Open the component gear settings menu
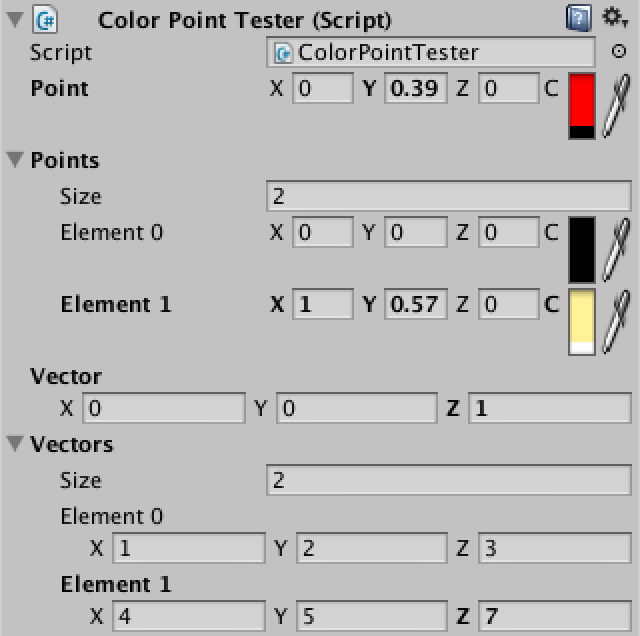 (615, 18)
